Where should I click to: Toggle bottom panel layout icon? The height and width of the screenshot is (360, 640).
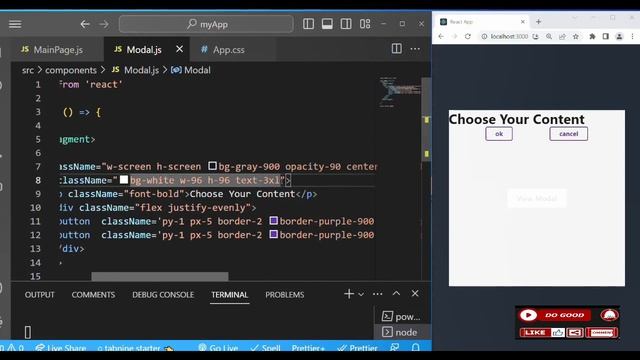tap(327, 24)
